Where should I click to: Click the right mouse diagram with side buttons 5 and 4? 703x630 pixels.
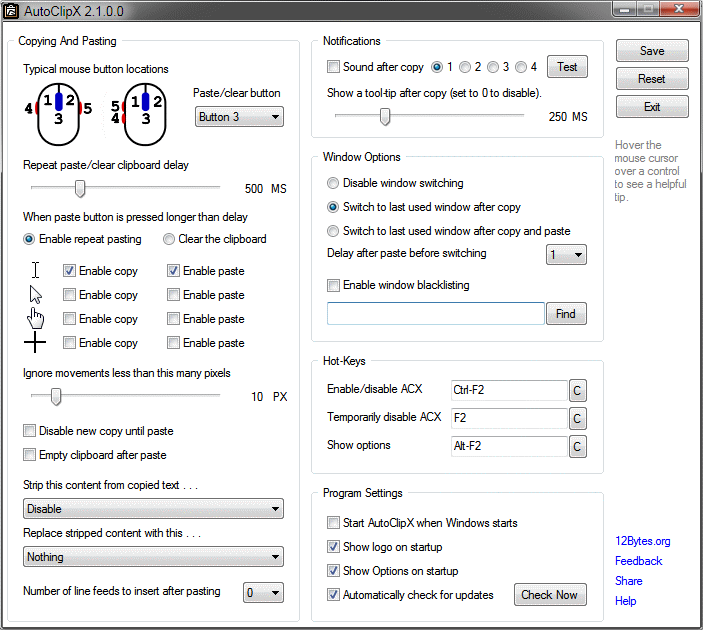pos(139,114)
